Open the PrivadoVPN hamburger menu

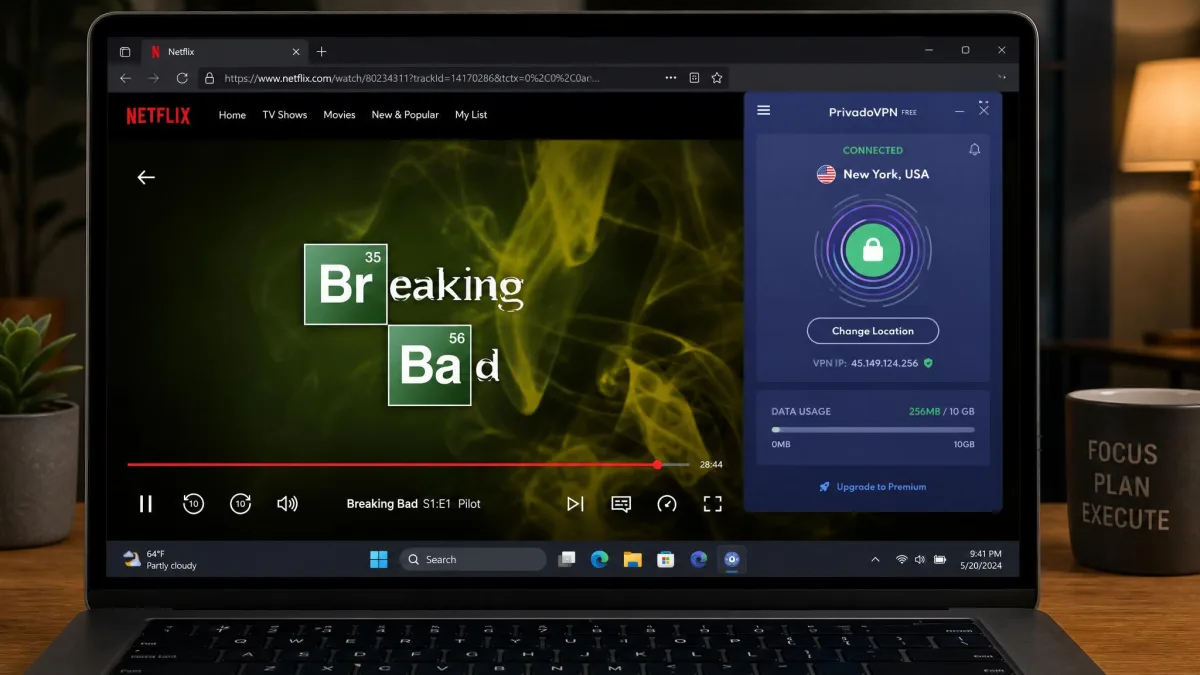(x=764, y=111)
